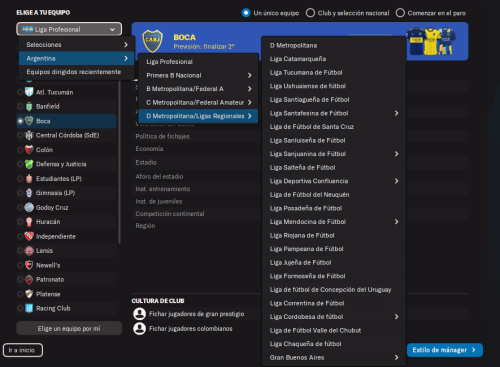Click the Elige un equipo por mí button
The height and width of the screenshot is (367, 500).
tap(69, 328)
